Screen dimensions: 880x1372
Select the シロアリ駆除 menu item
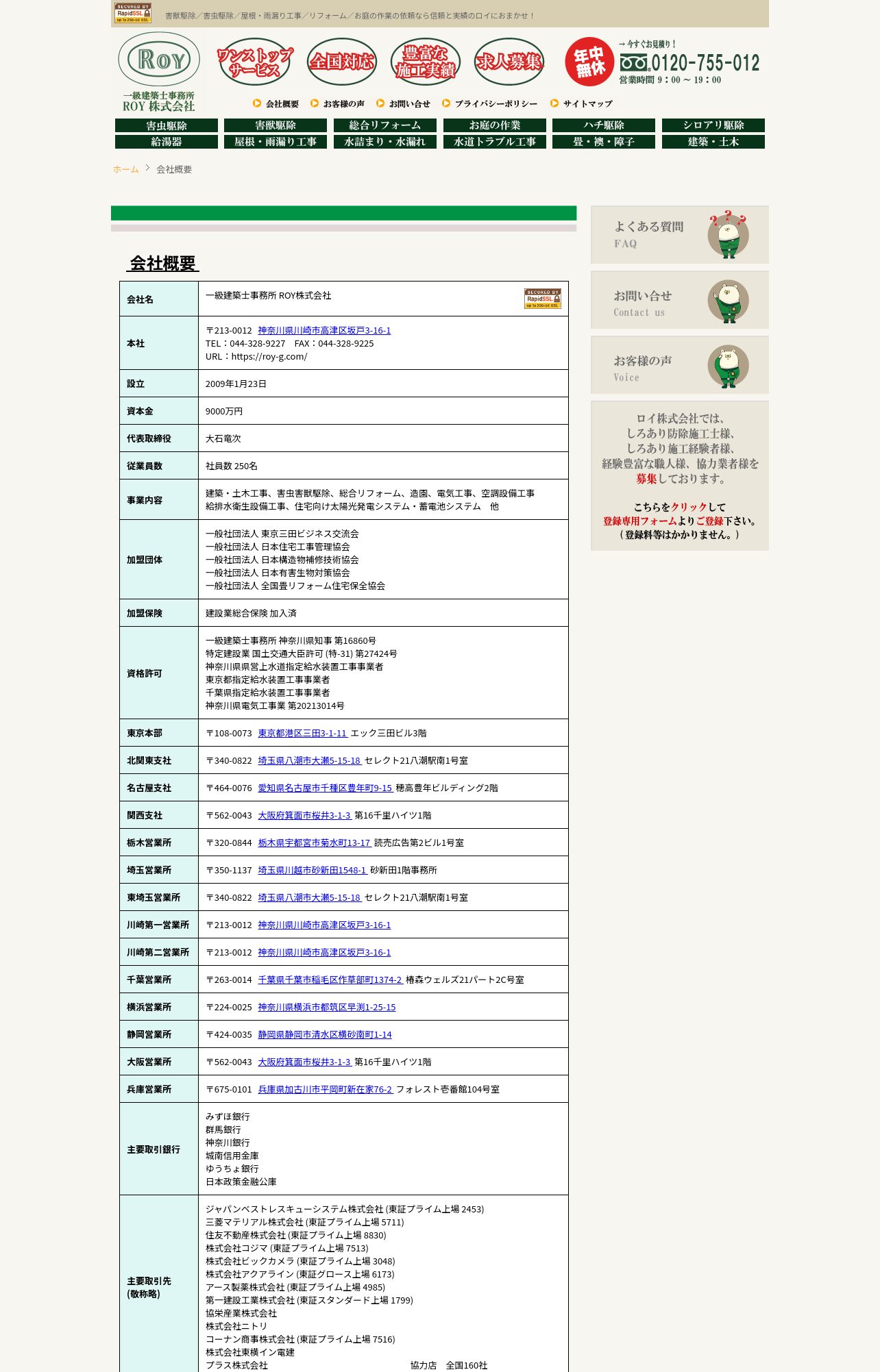point(713,125)
